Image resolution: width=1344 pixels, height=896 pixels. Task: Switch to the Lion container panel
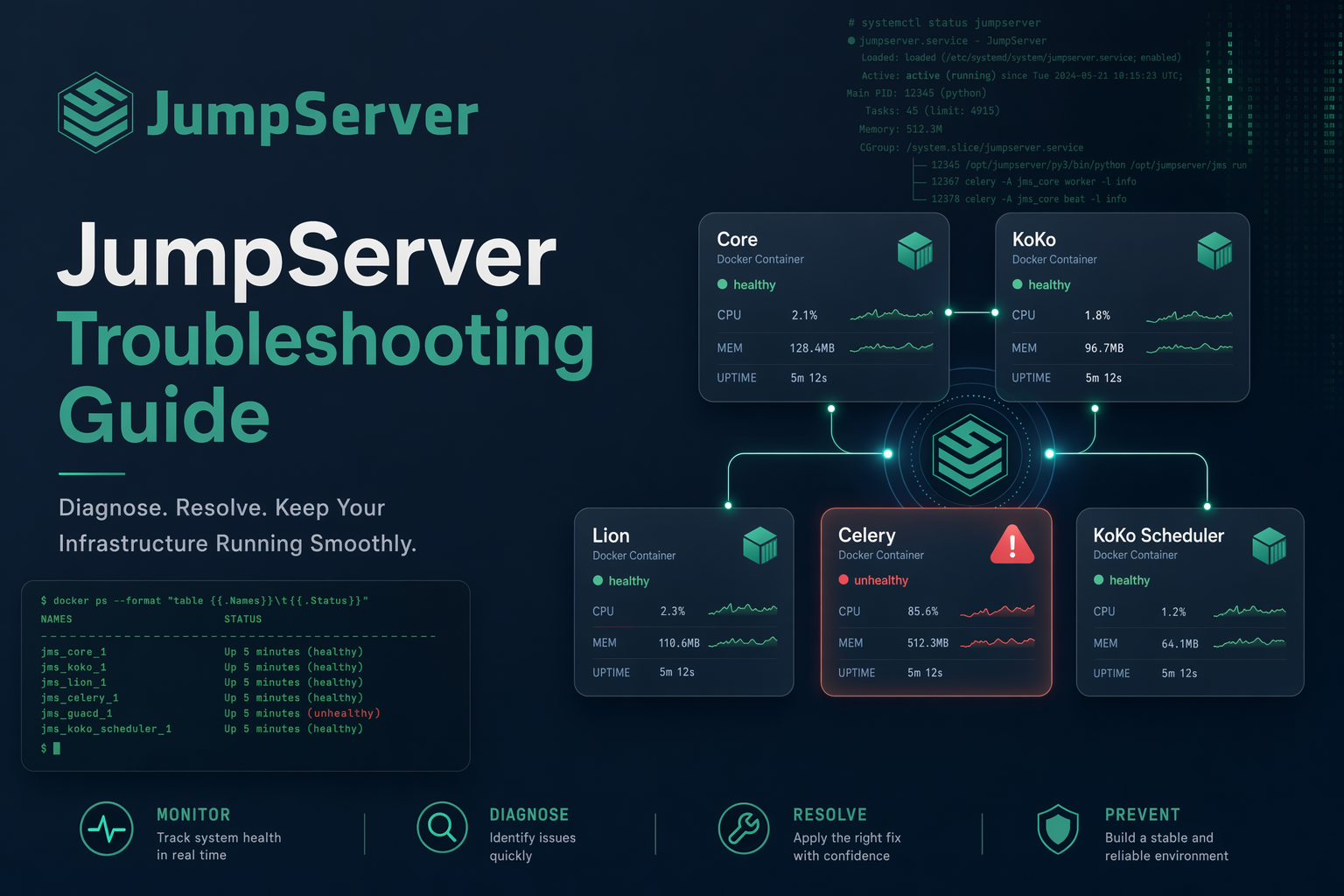(x=683, y=602)
